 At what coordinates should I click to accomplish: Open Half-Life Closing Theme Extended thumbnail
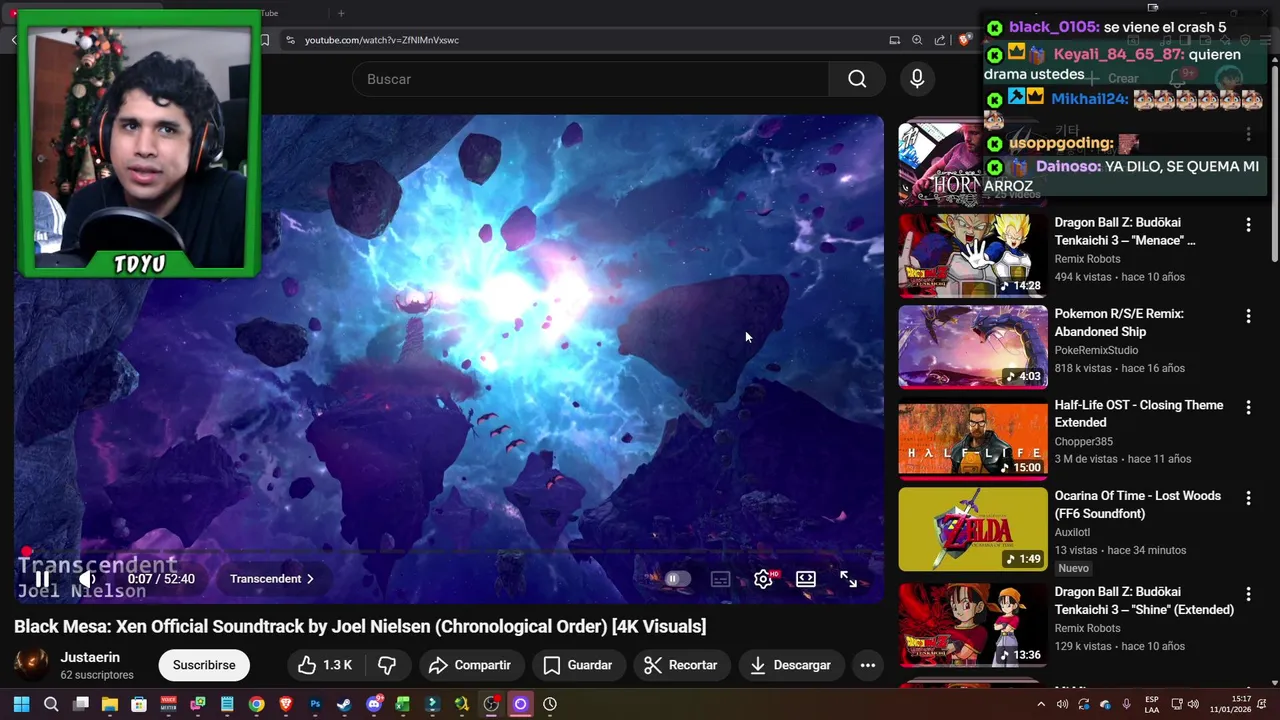pyautogui.click(x=973, y=438)
